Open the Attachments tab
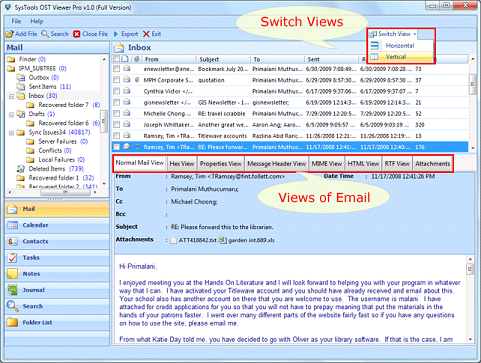481x363 pixels. (433, 164)
